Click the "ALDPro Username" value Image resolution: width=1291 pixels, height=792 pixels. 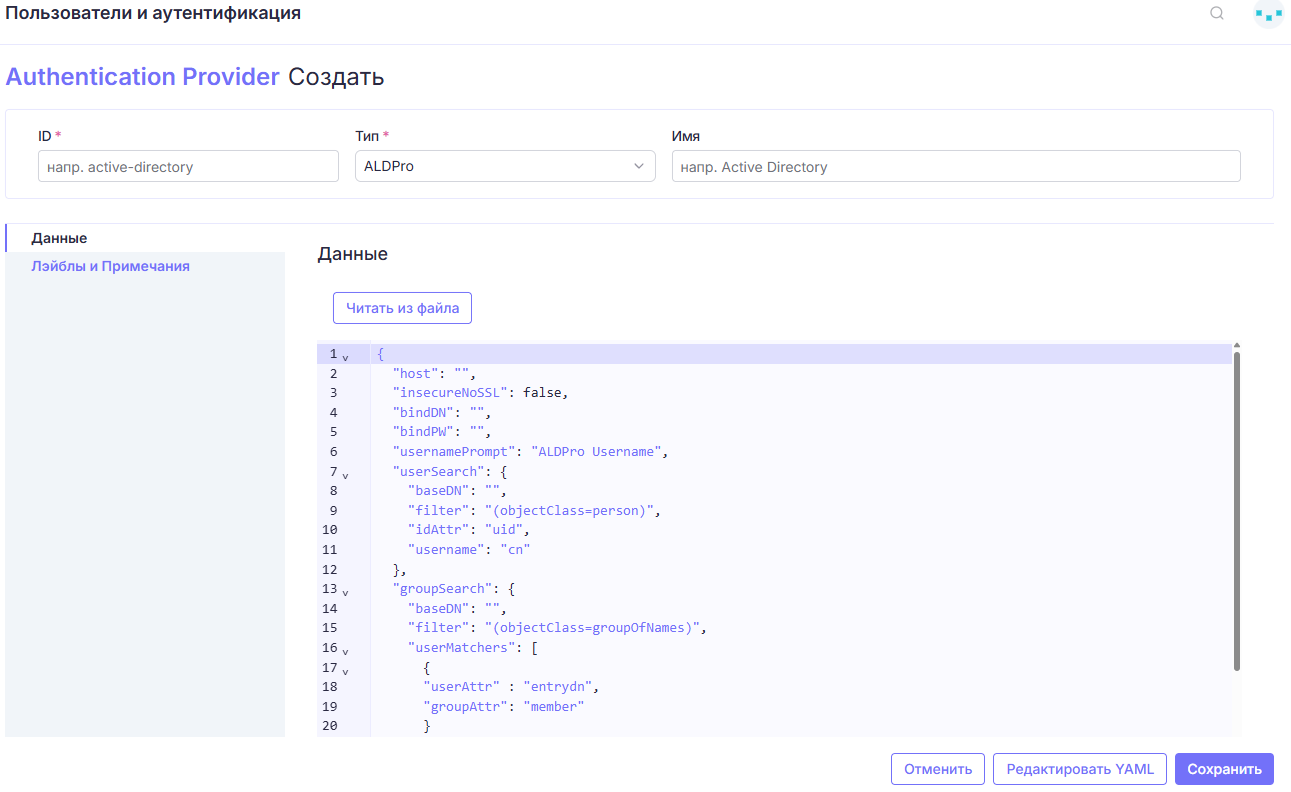(595, 452)
